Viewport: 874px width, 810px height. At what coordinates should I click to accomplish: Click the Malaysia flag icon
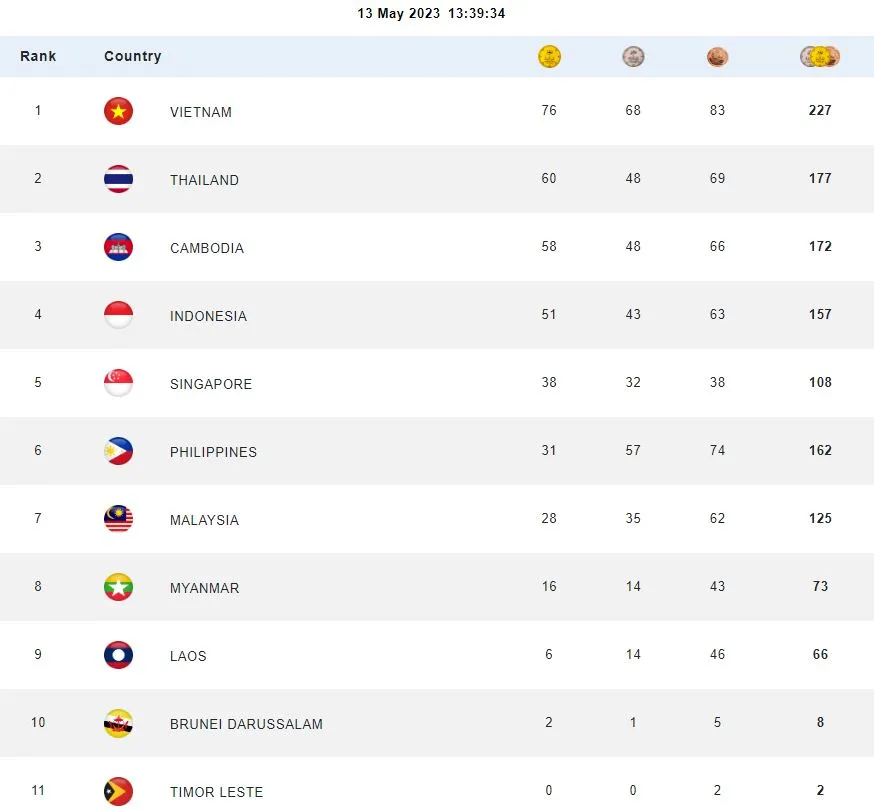tap(118, 519)
